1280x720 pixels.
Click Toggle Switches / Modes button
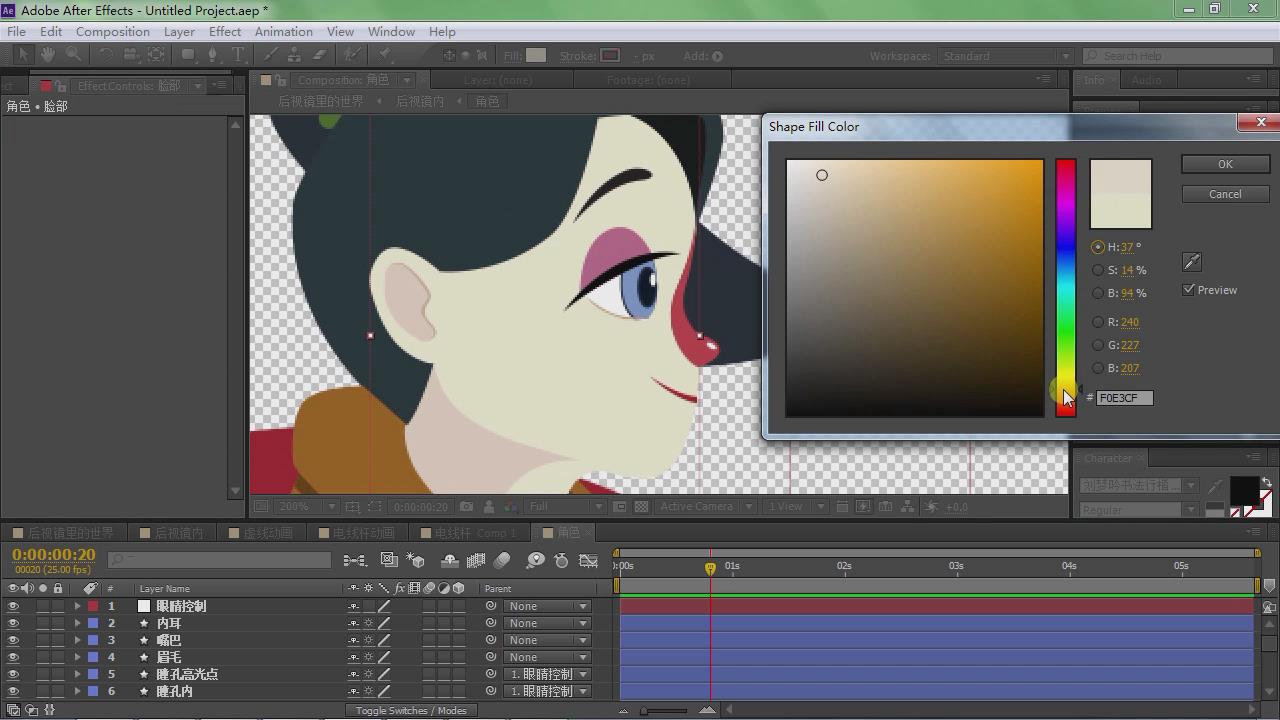411,710
